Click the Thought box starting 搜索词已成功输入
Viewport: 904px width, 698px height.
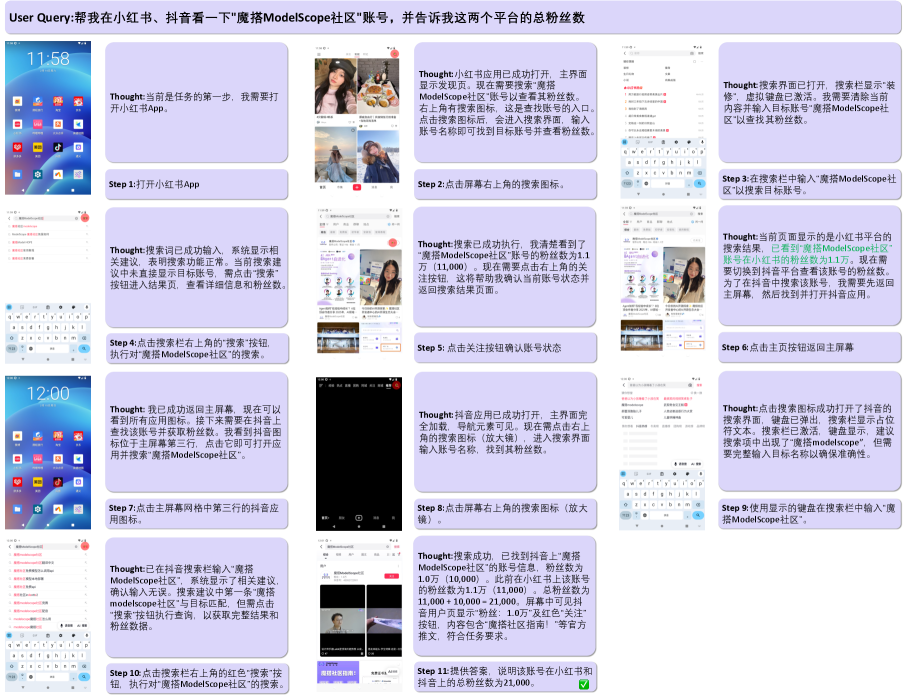196,267
